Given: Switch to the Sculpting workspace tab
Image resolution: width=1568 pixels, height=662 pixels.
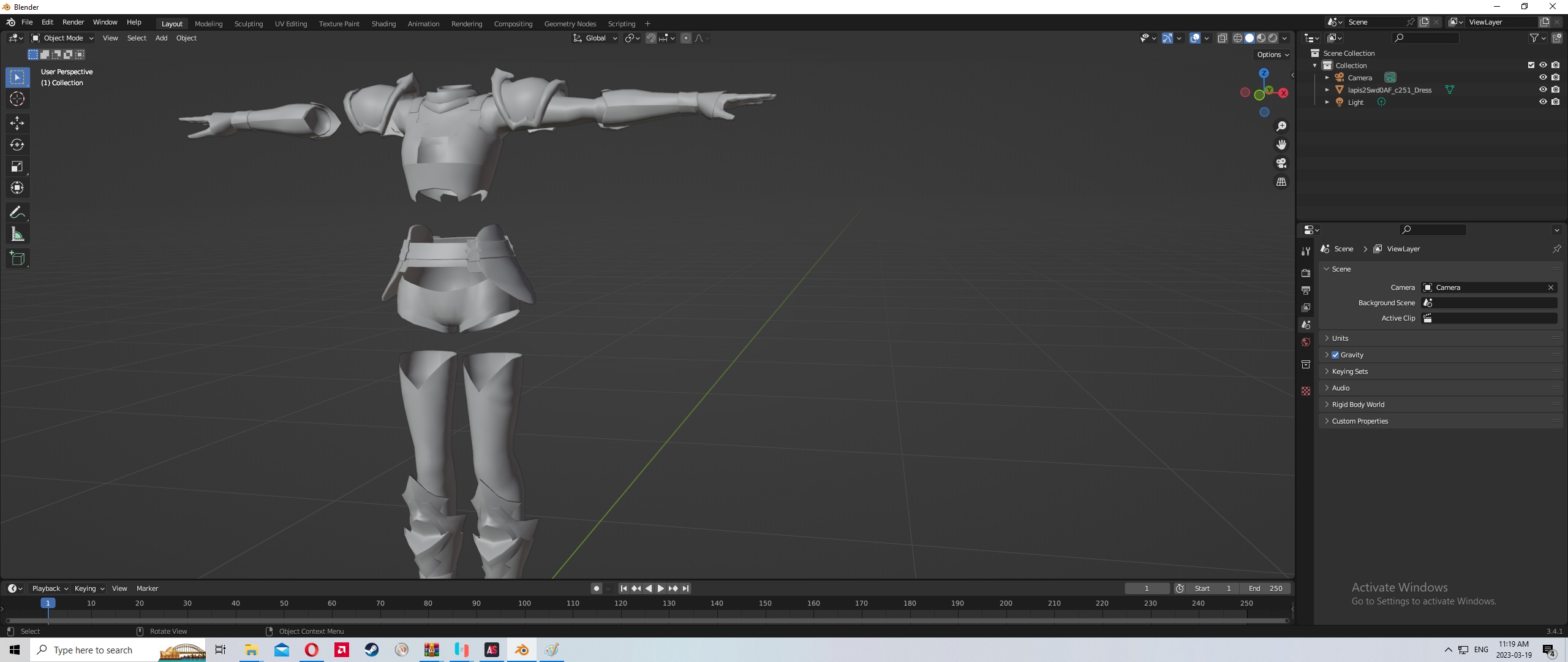Looking at the screenshot, I should [x=248, y=24].
